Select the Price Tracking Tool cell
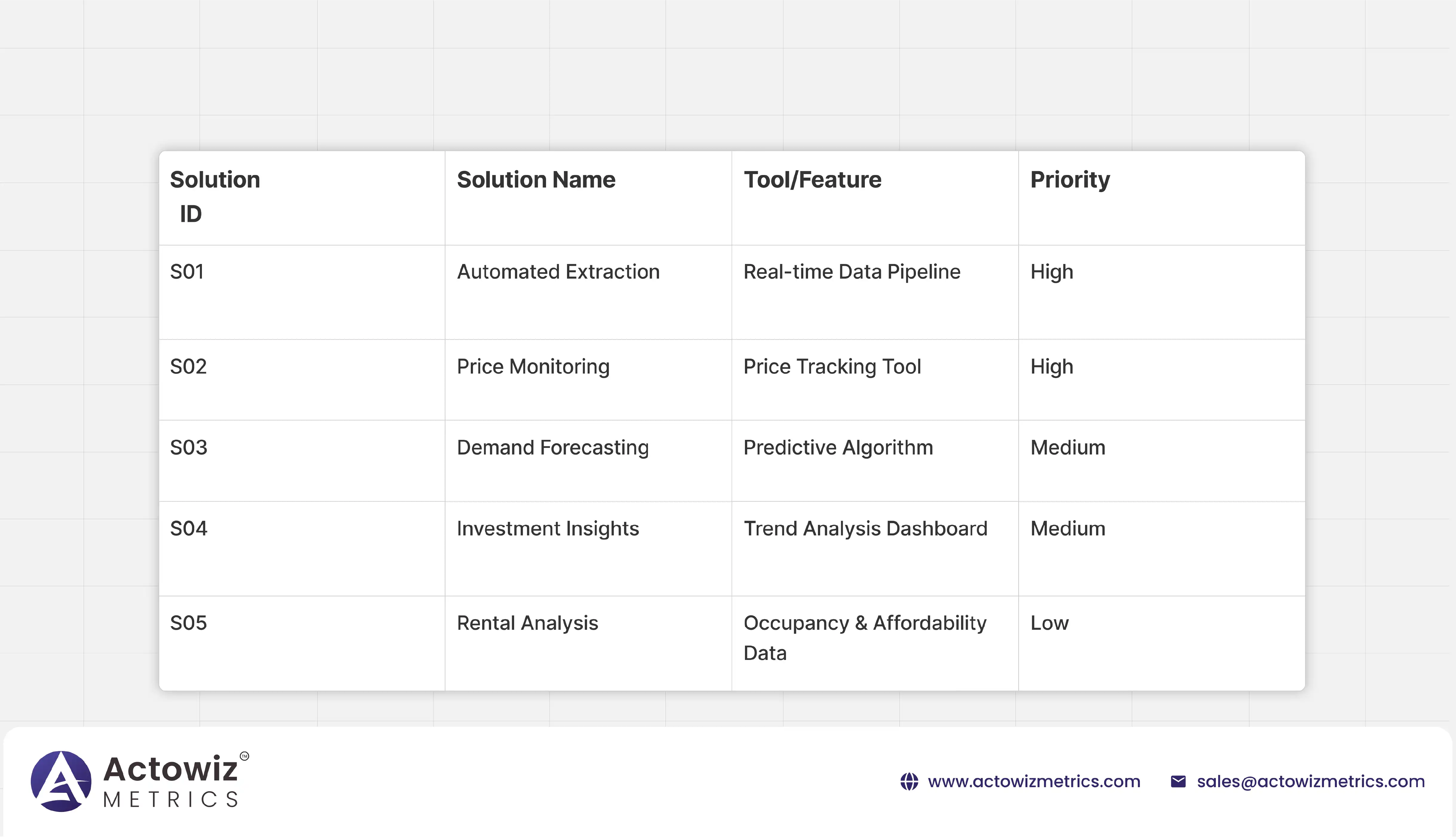 coord(831,366)
